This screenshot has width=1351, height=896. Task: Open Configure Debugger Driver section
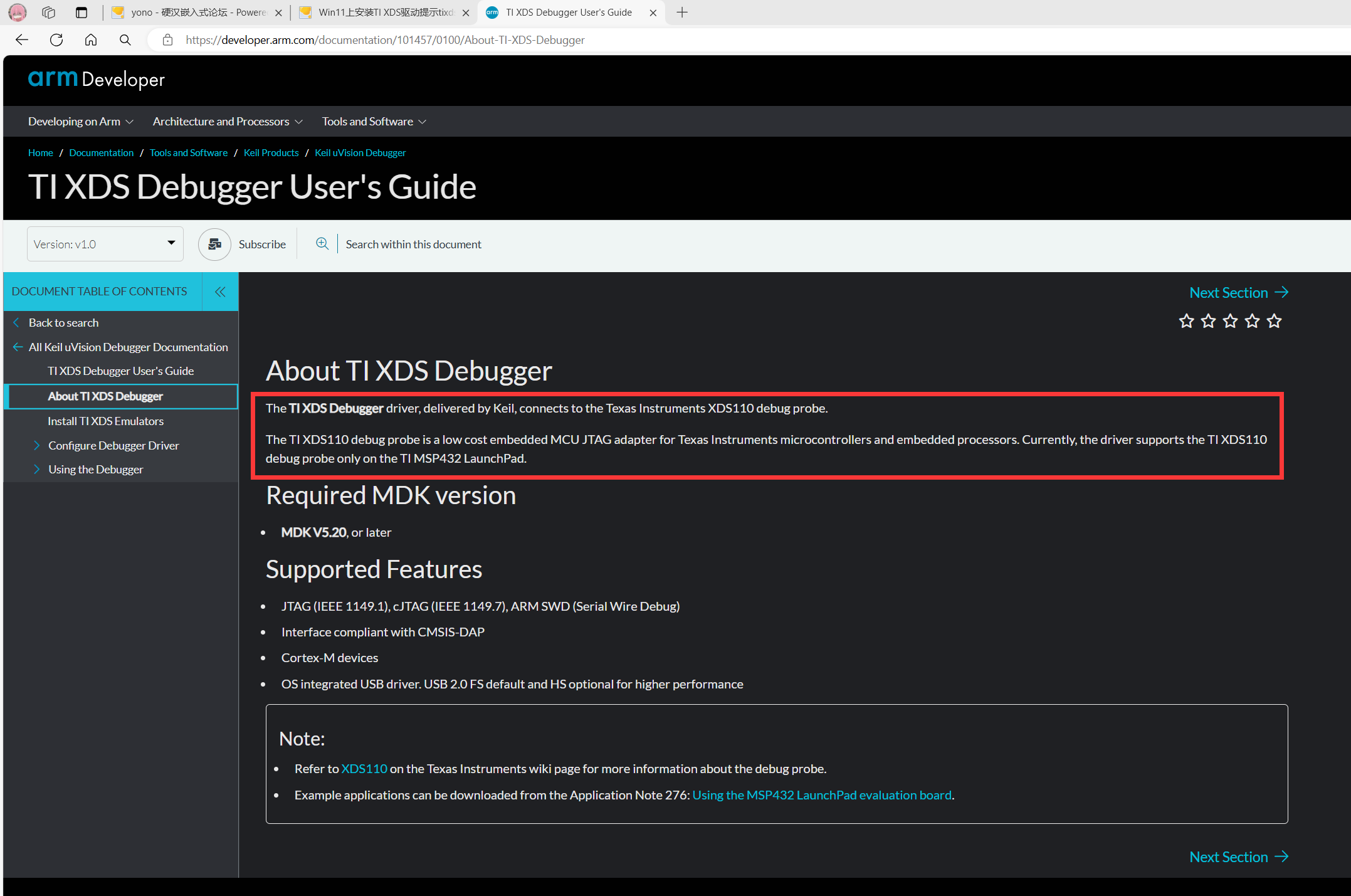pos(113,445)
